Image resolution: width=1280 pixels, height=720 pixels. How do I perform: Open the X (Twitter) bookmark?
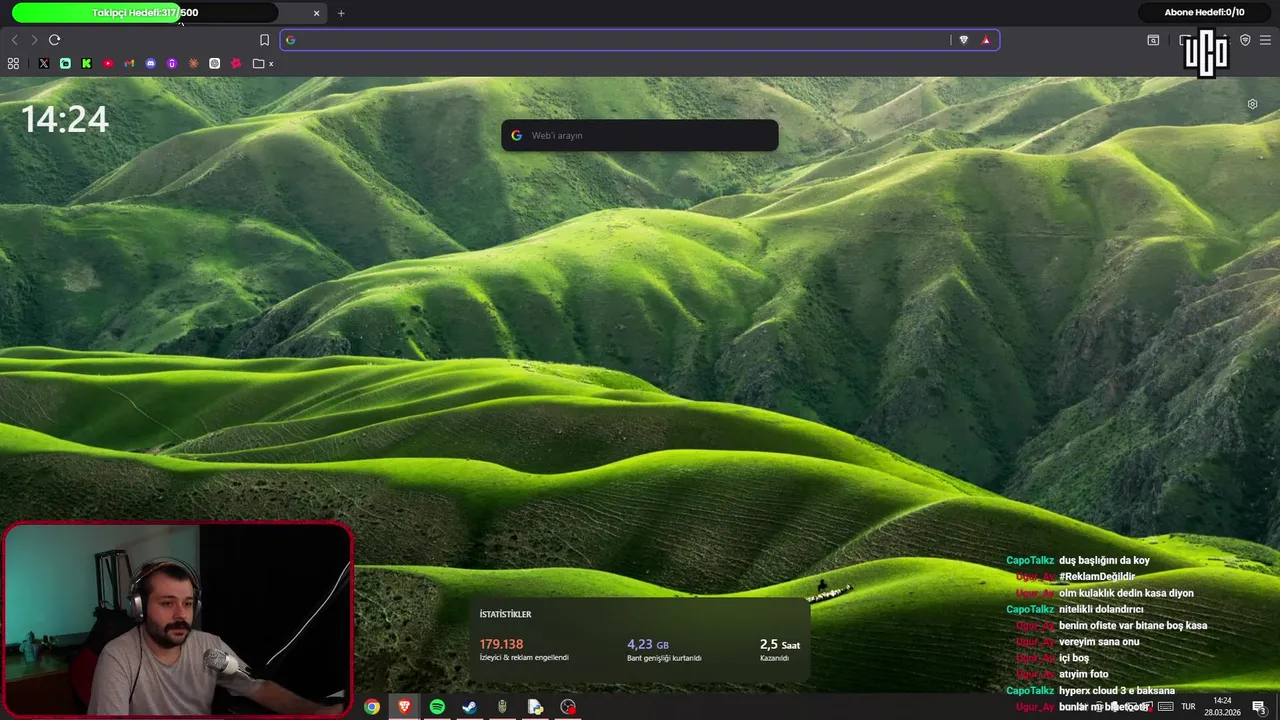pyautogui.click(x=44, y=63)
